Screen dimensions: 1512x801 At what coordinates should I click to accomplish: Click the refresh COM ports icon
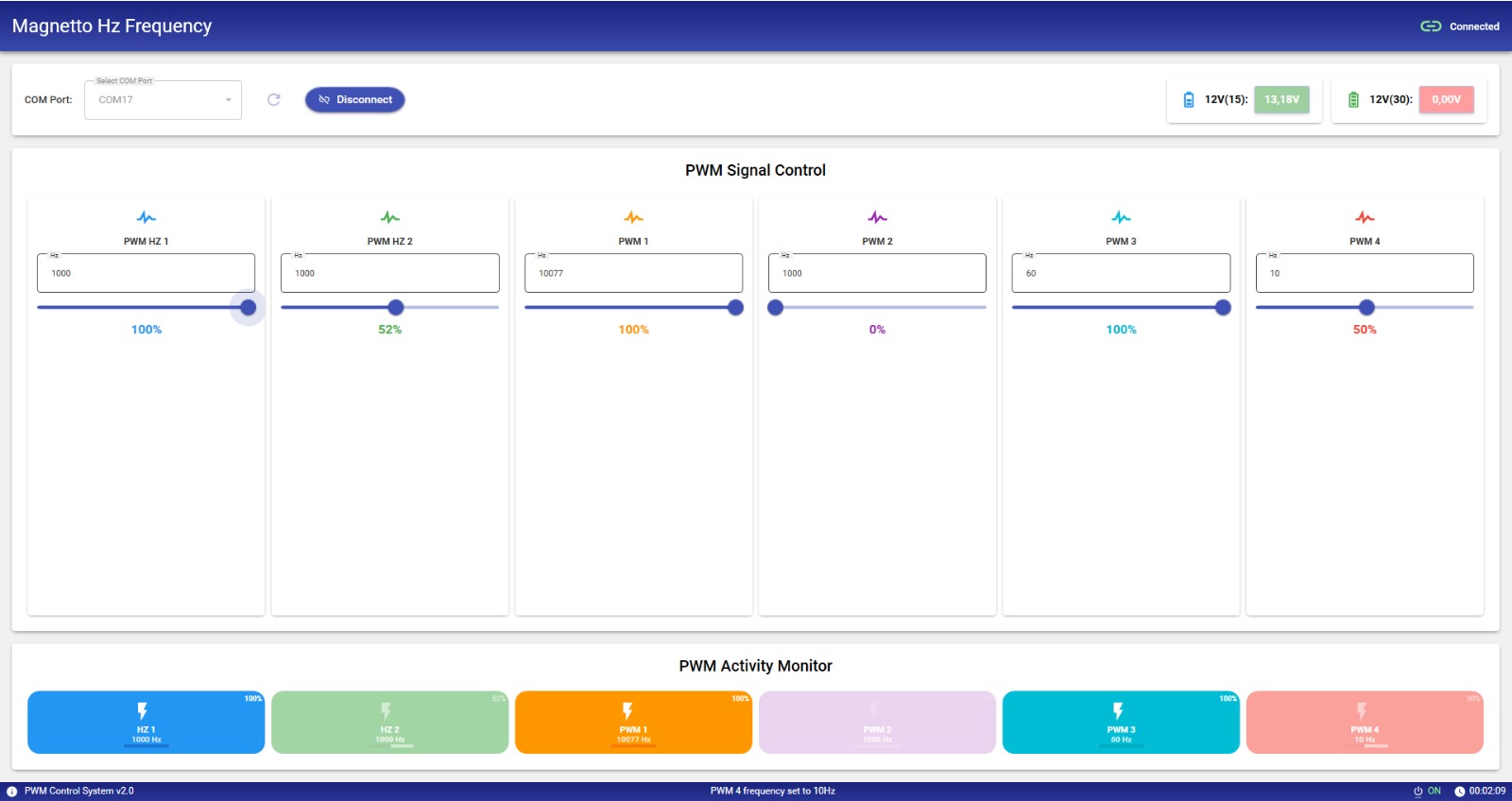point(274,99)
